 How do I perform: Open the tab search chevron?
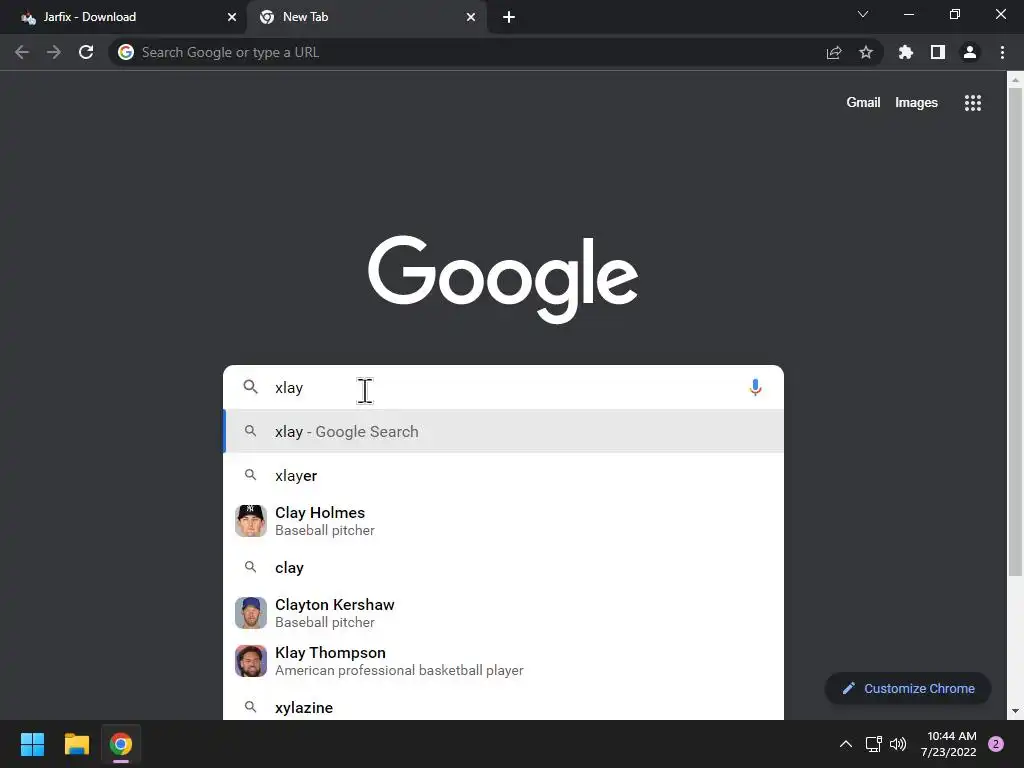(x=863, y=14)
